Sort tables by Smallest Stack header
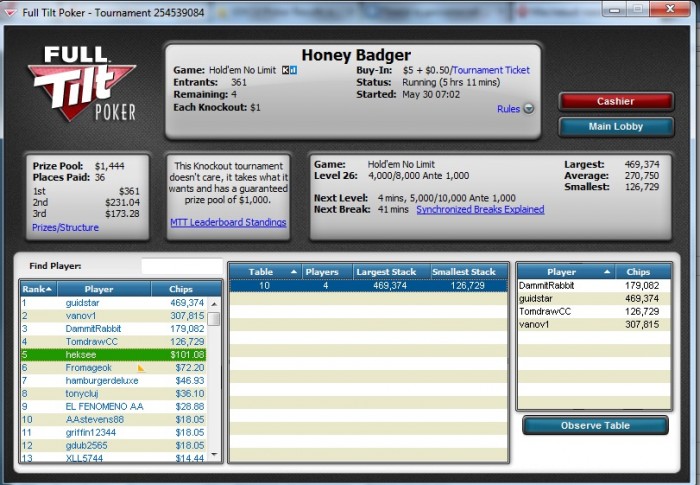 tap(469, 272)
